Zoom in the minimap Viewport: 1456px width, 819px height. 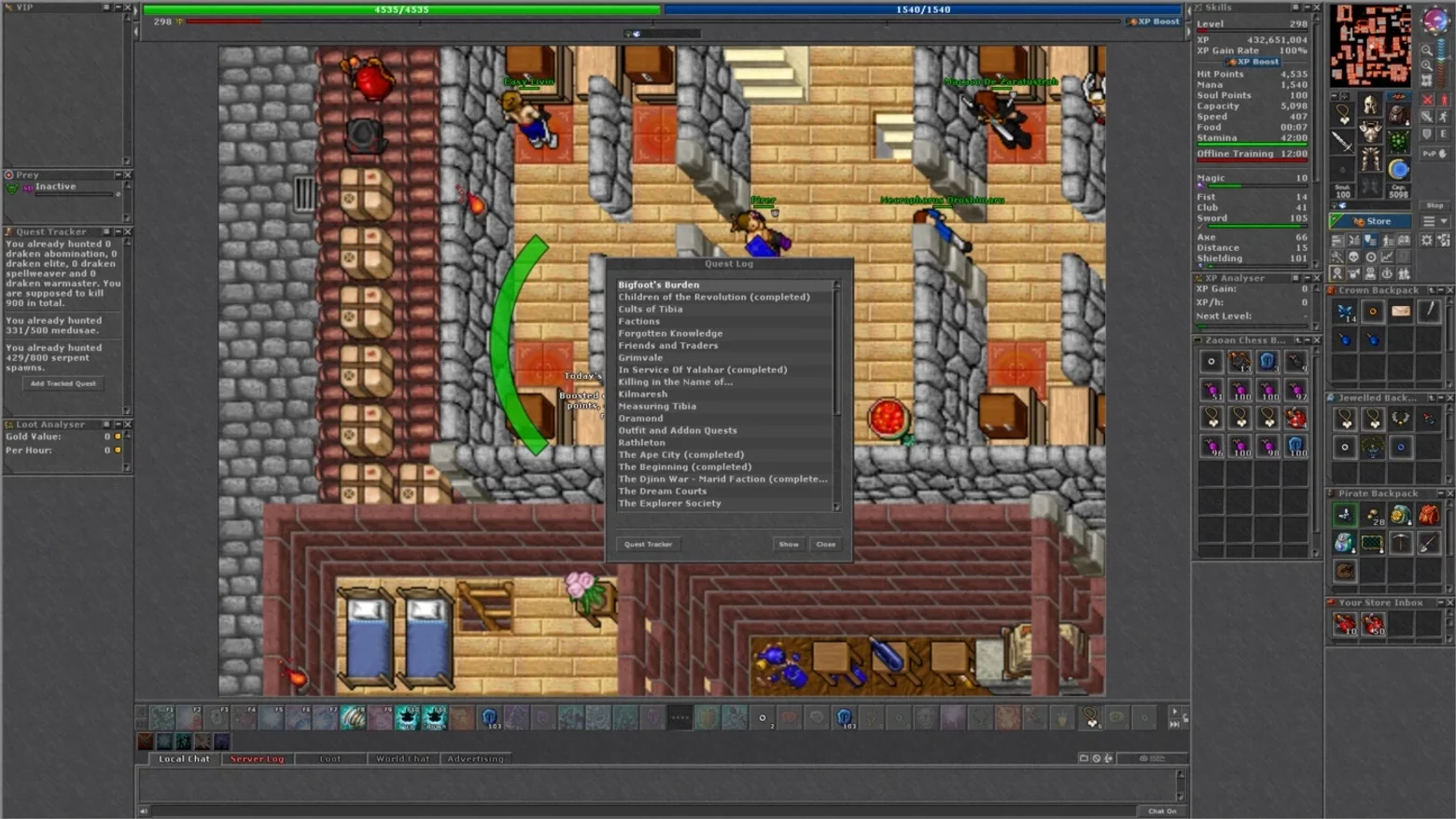pyautogui.click(x=1427, y=65)
